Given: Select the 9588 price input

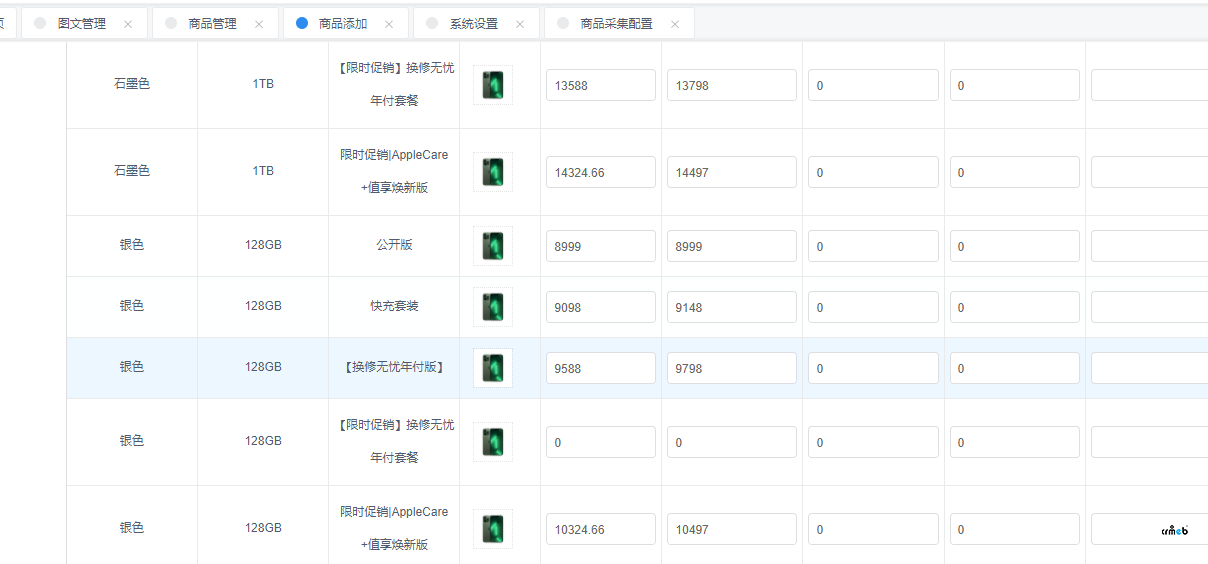Looking at the screenshot, I should tap(601, 368).
